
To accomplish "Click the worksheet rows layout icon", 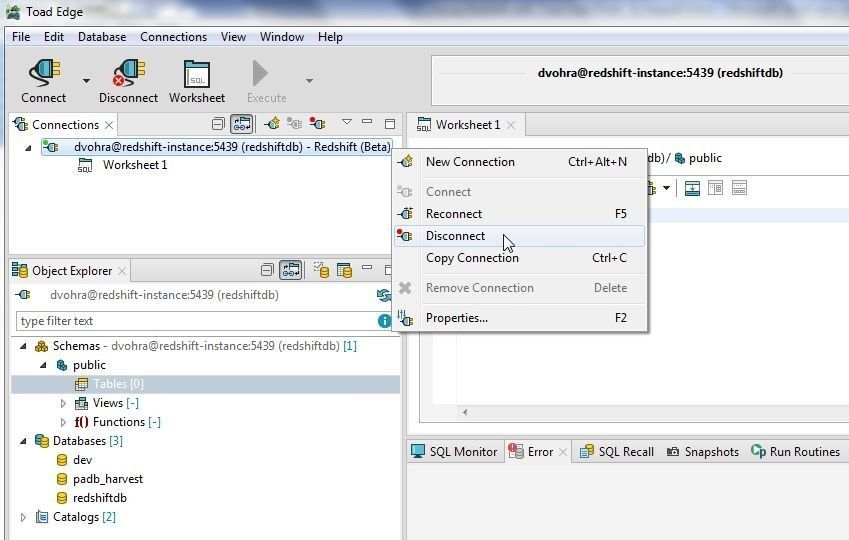I will click(x=739, y=188).
